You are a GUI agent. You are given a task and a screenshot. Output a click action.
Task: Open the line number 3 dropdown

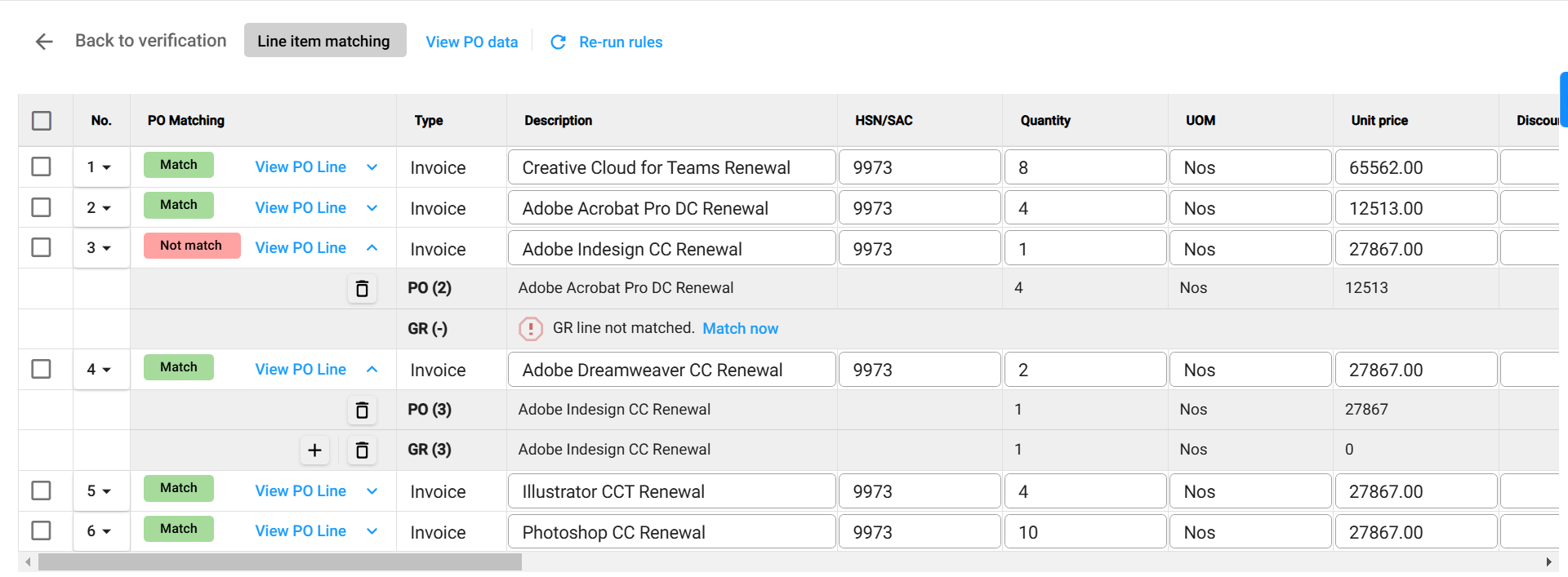pos(100,248)
